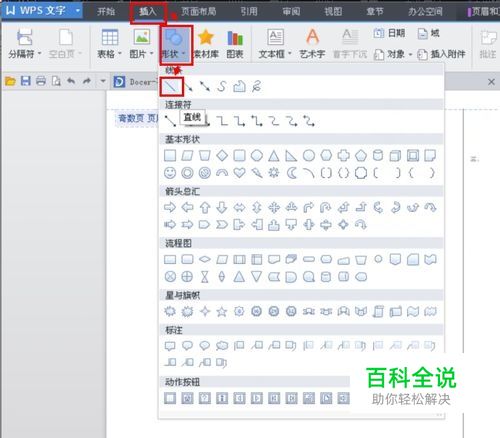Insert the five-point star shape
Viewport: 500px width, 438px height.
point(222,312)
